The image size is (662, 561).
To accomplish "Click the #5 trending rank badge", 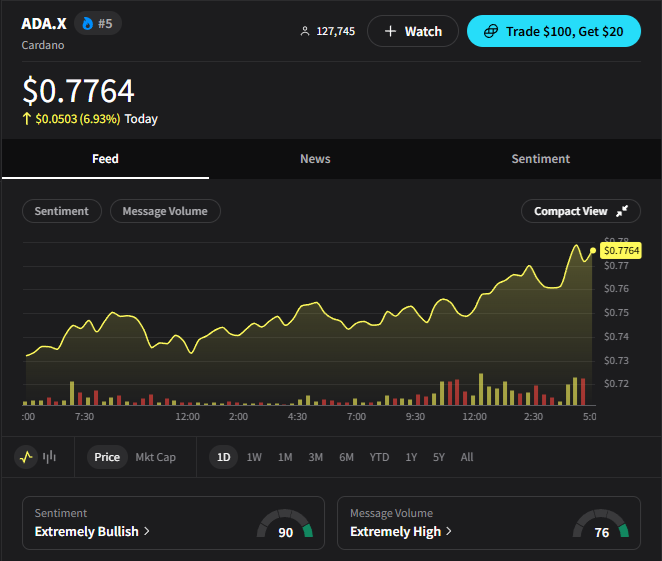I will pos(98,23).
